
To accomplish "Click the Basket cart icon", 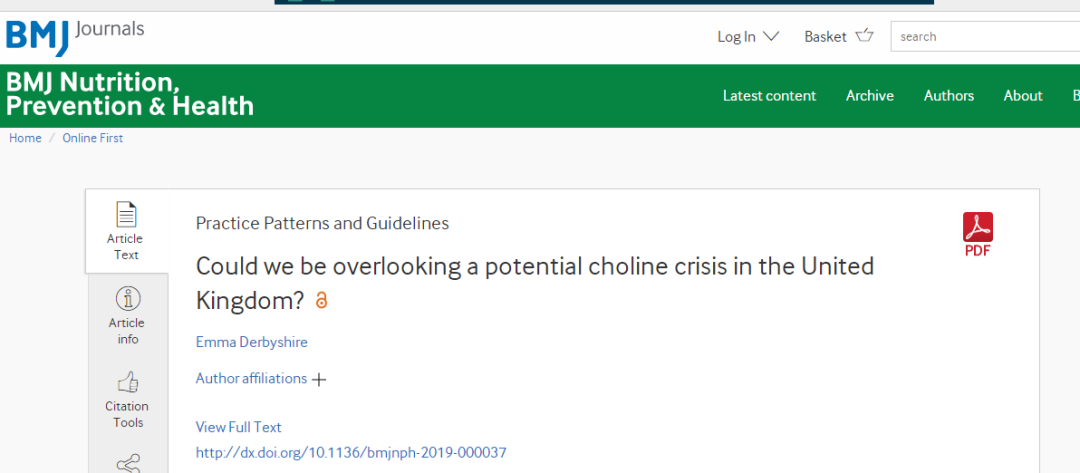I will tap(864, 36).
